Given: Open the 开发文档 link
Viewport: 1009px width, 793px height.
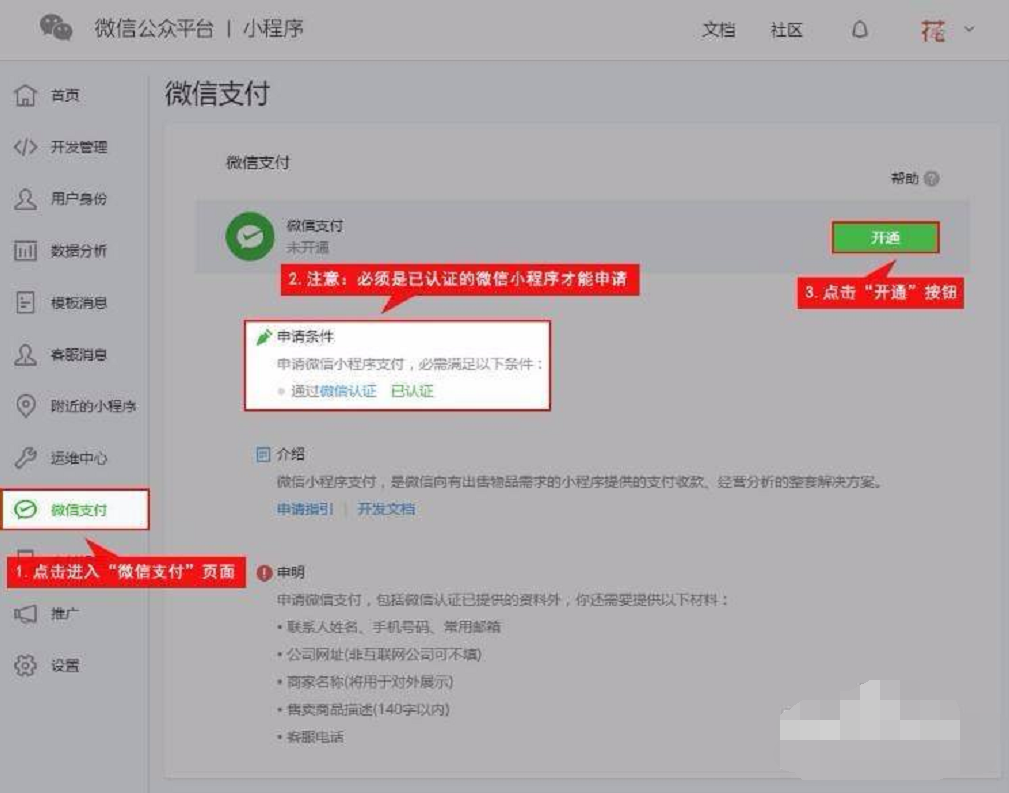Looking at the screenshot, I should tap(386, 509).
